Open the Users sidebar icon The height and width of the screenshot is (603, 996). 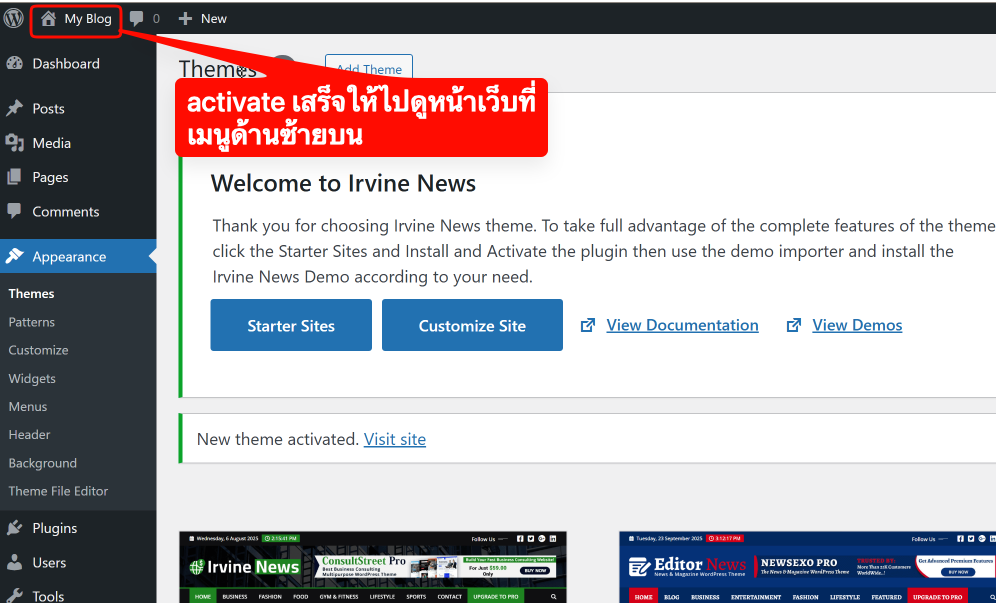(x=15, y=562)
